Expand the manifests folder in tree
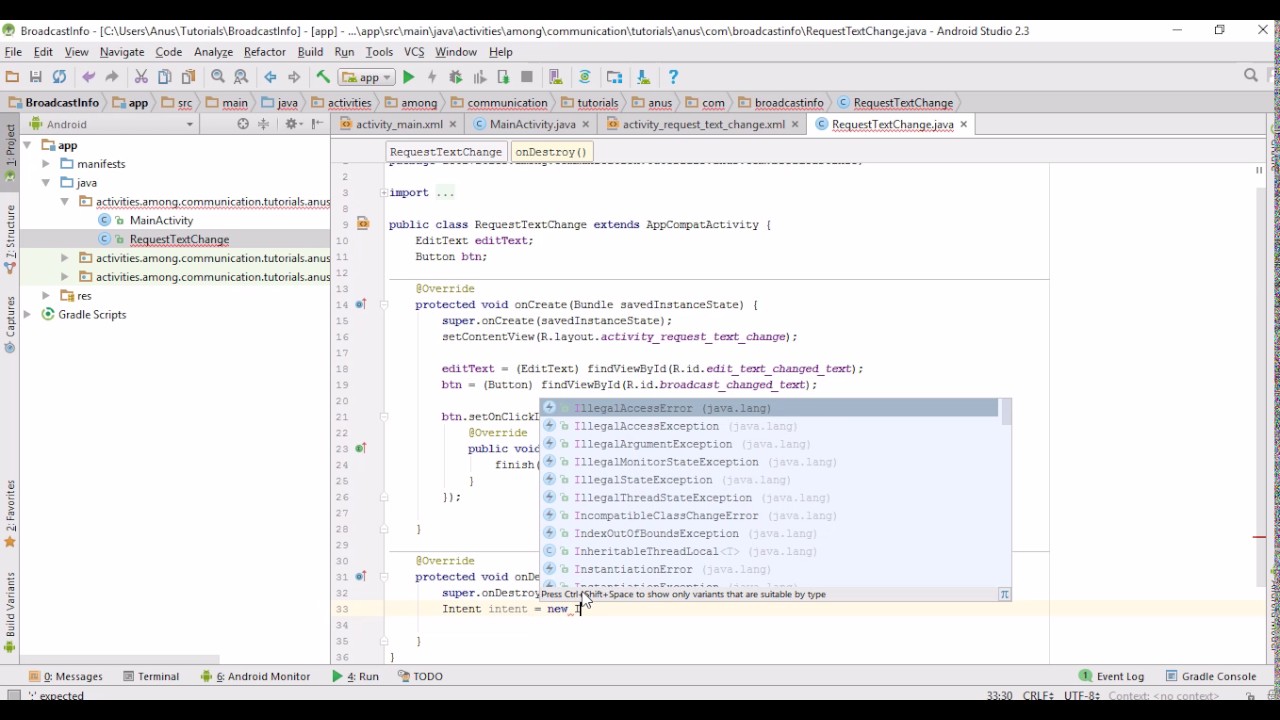1280x720 pixels. 46,164
